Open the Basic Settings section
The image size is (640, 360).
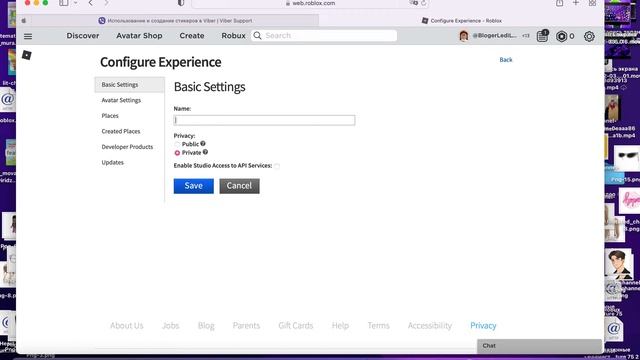tap(129, 84)
